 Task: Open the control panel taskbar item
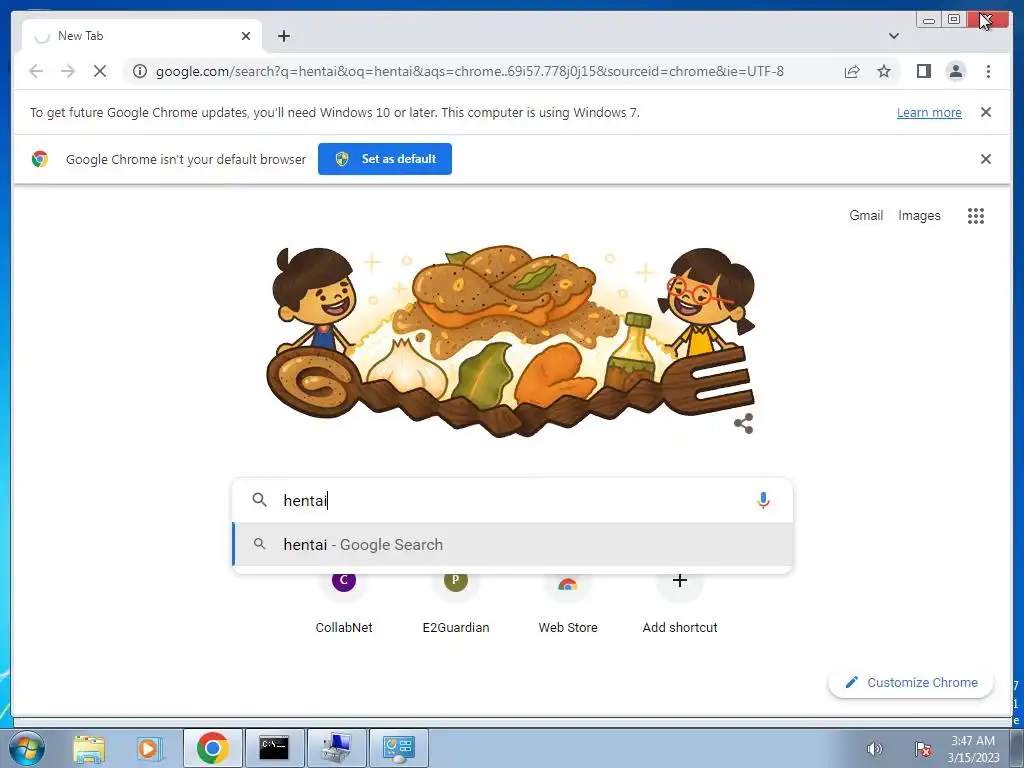pos(398,748)
